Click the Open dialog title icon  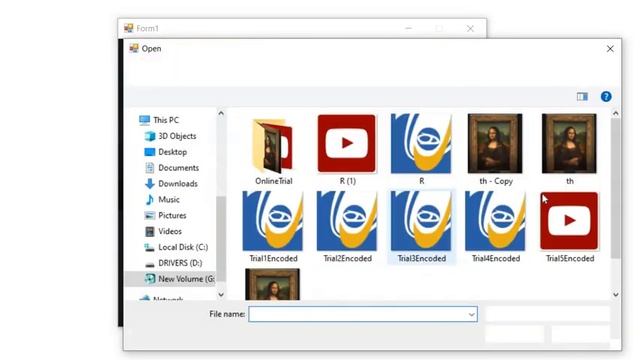[x=134, y=49]
